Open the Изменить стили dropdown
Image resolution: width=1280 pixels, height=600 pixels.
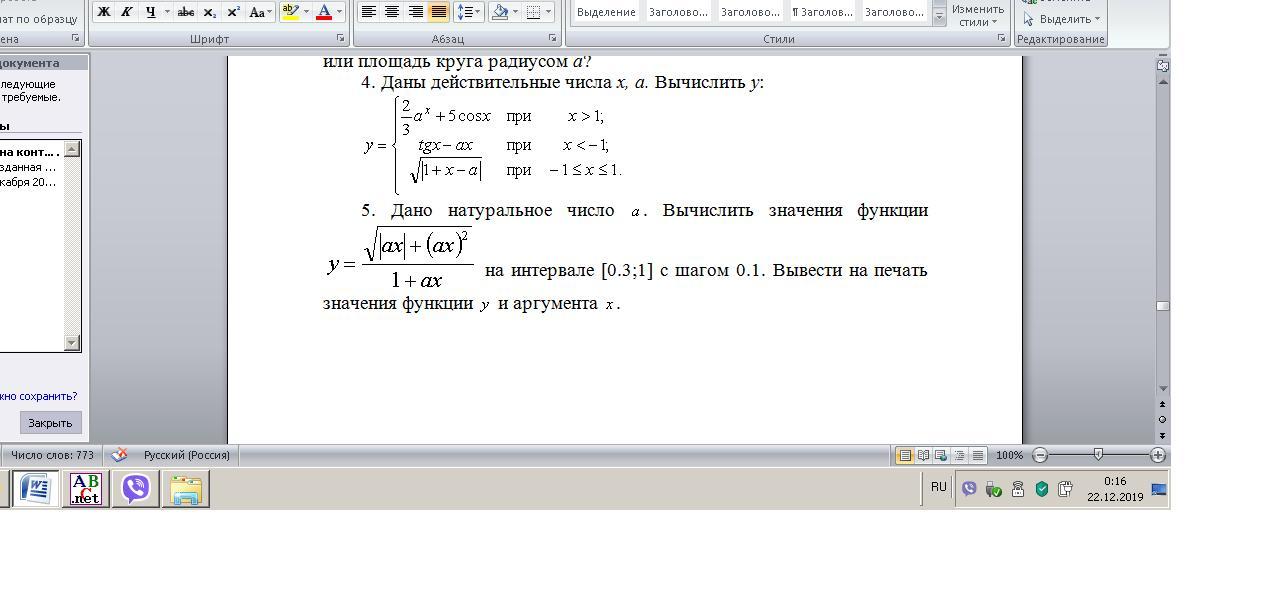977,15
